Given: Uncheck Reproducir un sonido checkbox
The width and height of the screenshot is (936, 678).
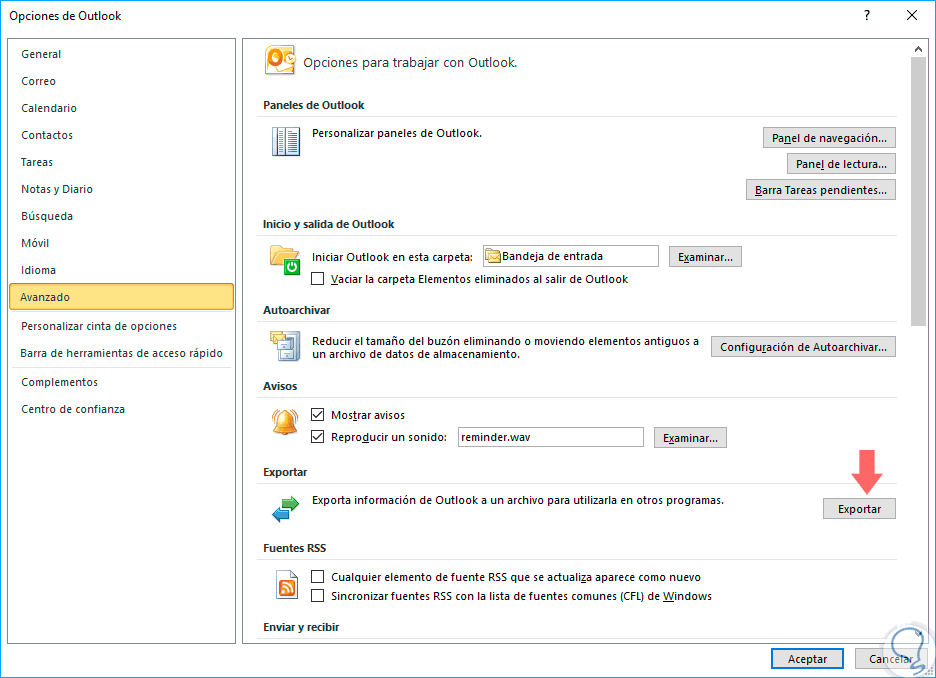Looking at the screenshot, I should (x=318, y=437).
